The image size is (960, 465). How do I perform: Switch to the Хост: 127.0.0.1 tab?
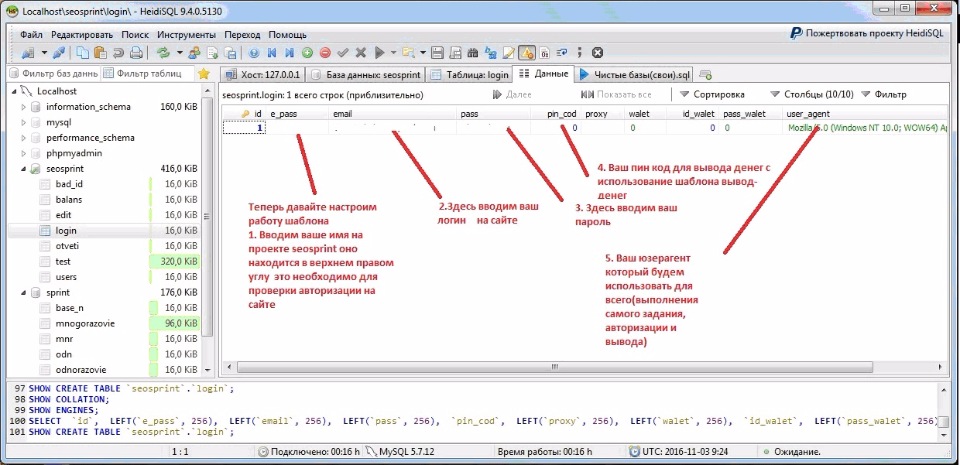[x=263, y=75]
